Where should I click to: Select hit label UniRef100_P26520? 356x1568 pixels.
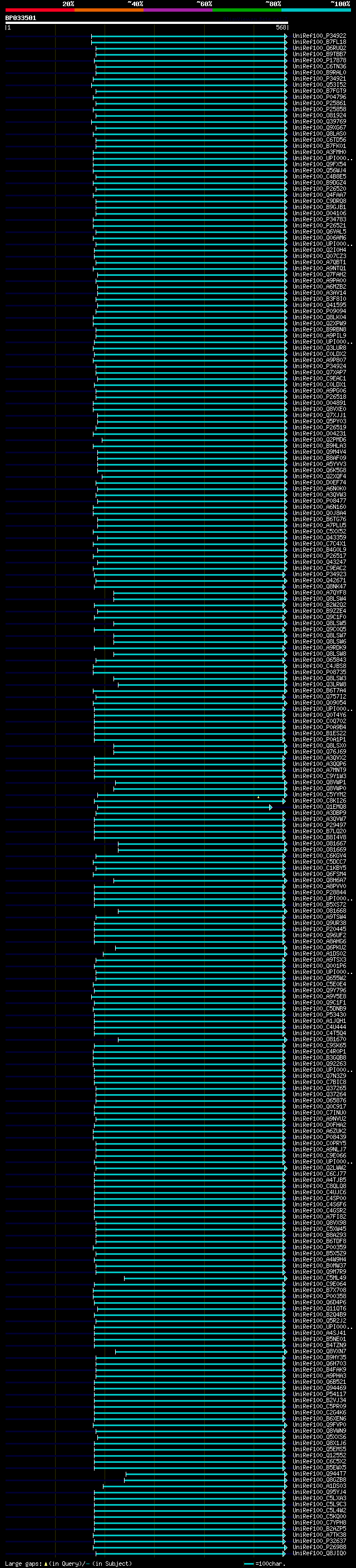point(319,189)
